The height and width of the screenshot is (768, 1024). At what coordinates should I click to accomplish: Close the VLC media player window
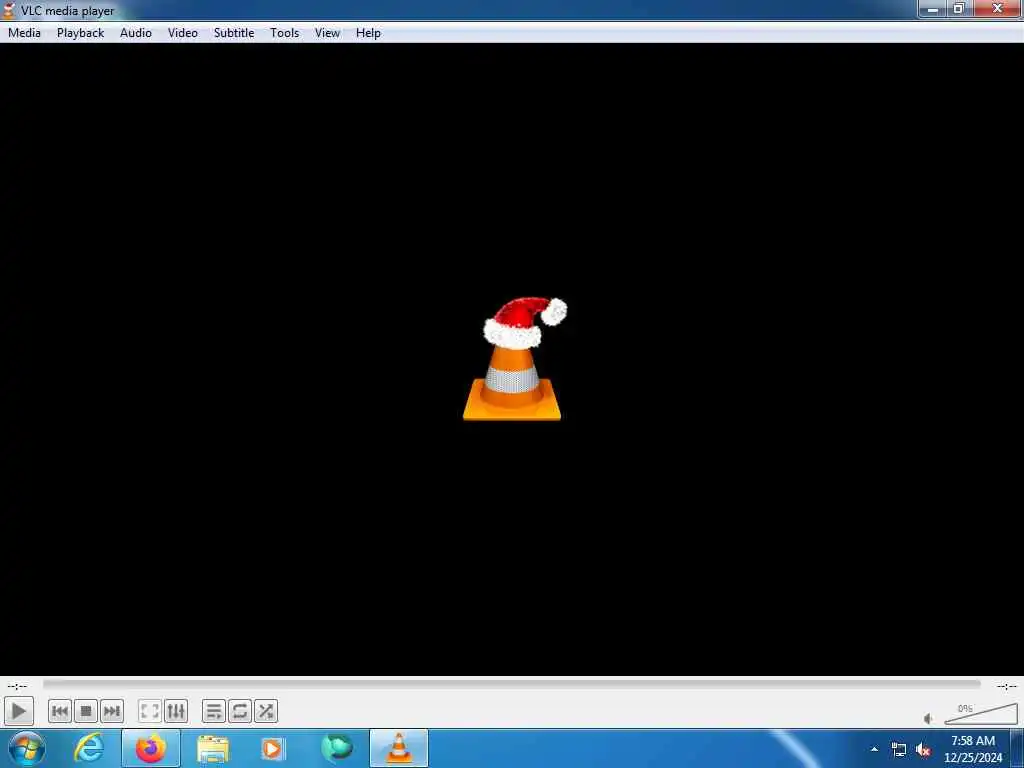pyautogui.click(x=997, y=9)
